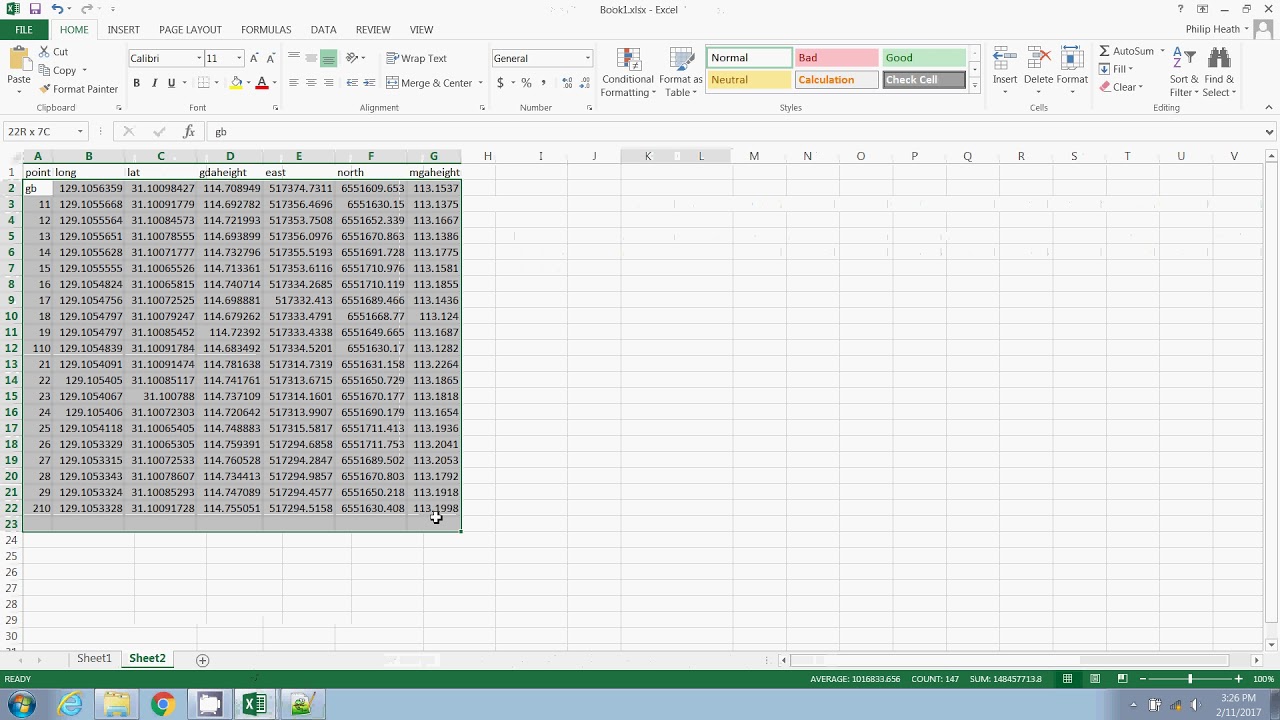
Task: Toggle Wrap Text
Action: pyautogui.click(x=417, y=58)
